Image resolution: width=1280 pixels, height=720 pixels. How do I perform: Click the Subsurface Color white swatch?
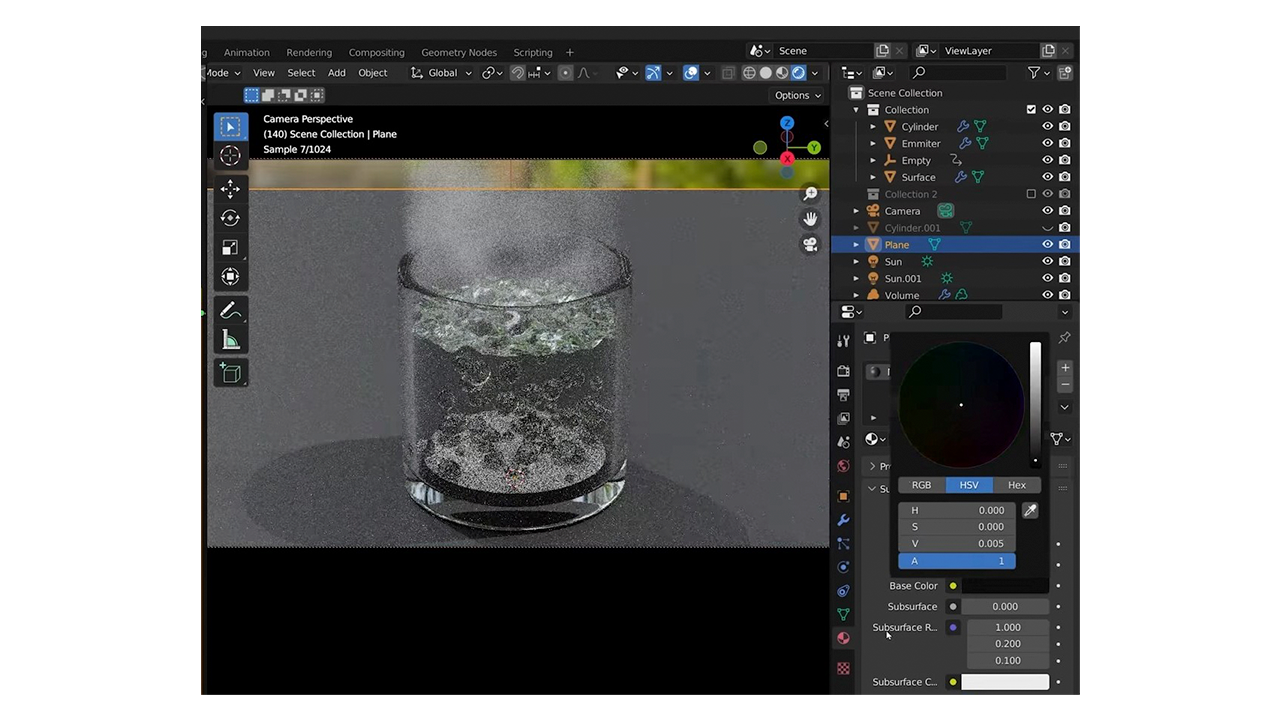[x=1005, y=682]
